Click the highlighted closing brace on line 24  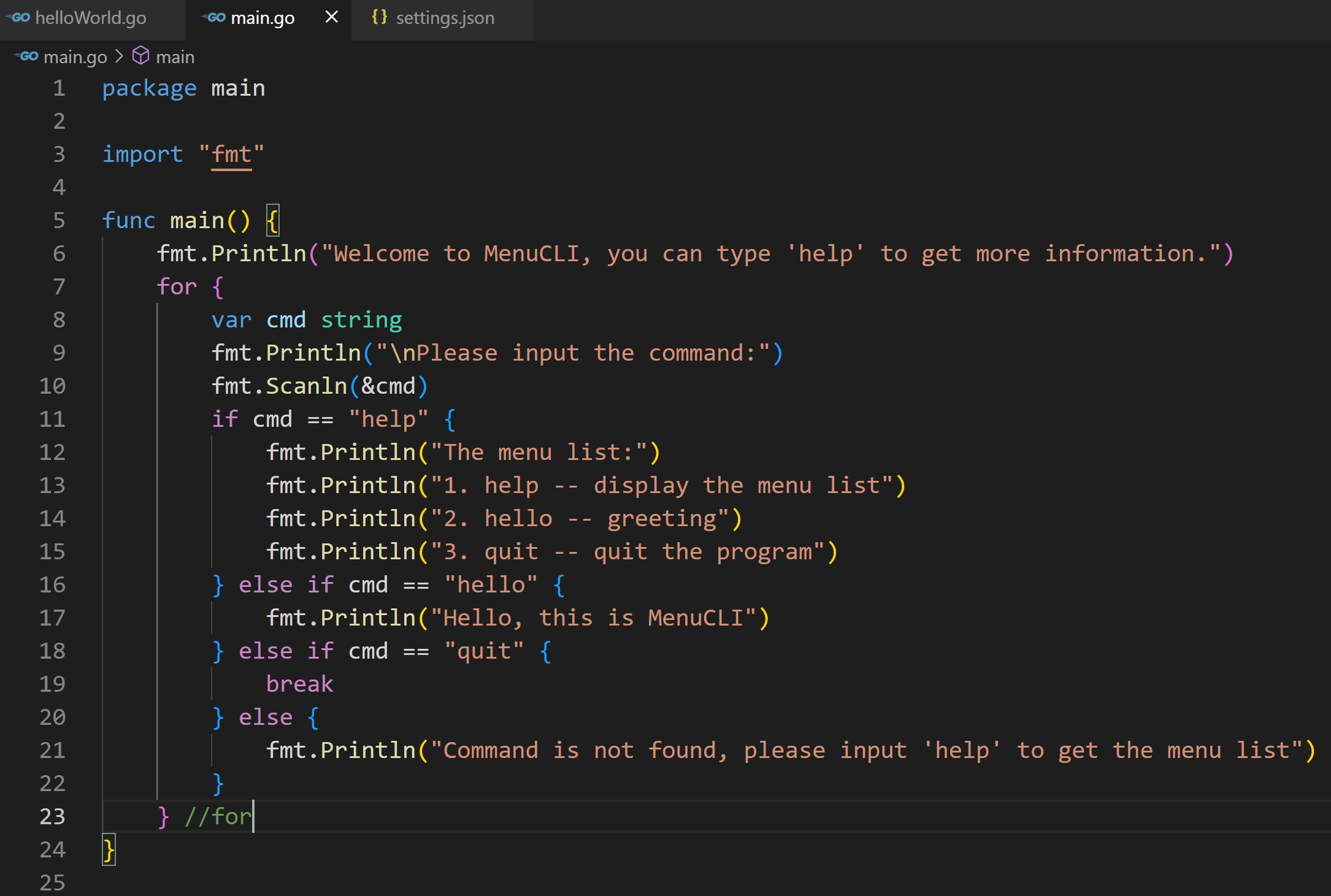pyautogui.click(x=109, y=849)
